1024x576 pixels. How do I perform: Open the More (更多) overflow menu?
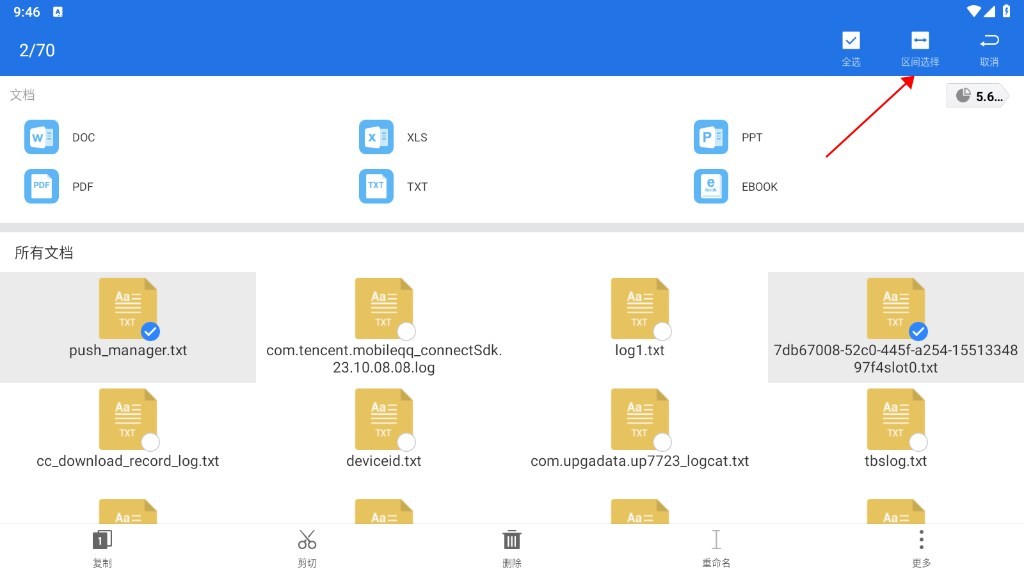click(x=921, y=541)
